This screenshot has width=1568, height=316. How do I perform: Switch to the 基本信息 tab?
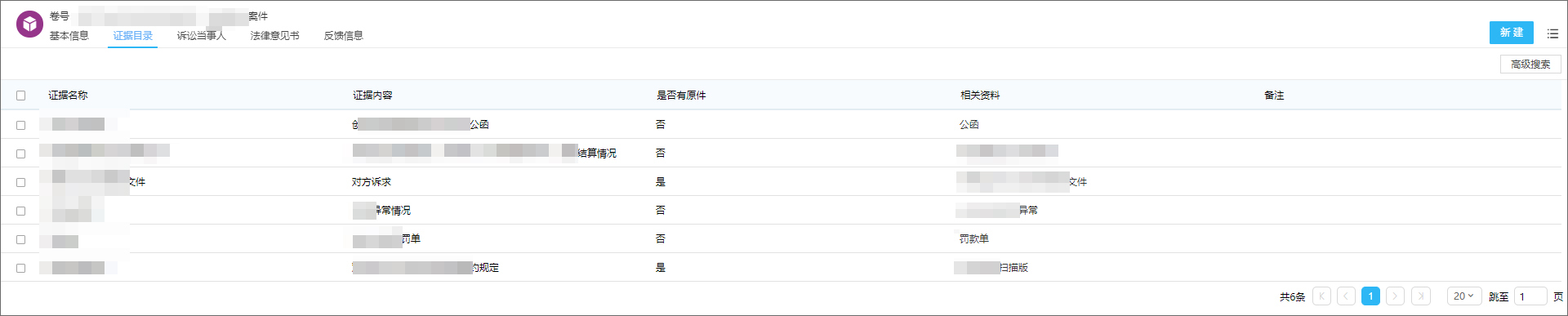click(x=69, y=36)
